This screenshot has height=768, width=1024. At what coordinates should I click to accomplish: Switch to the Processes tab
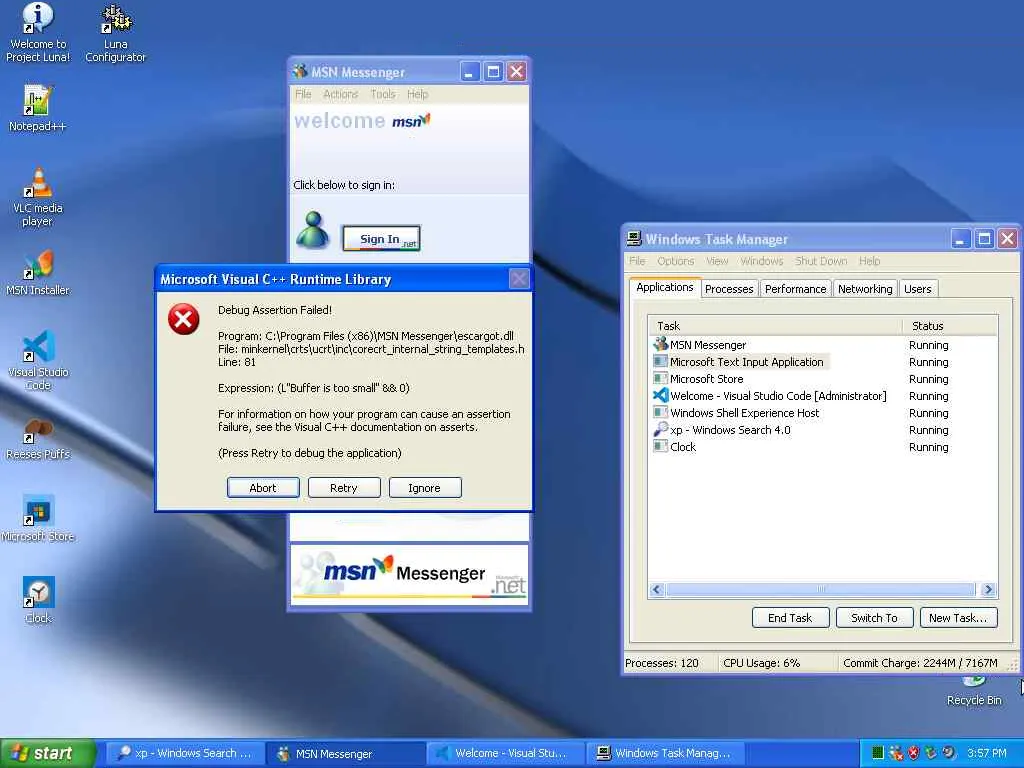click(729, 289)
